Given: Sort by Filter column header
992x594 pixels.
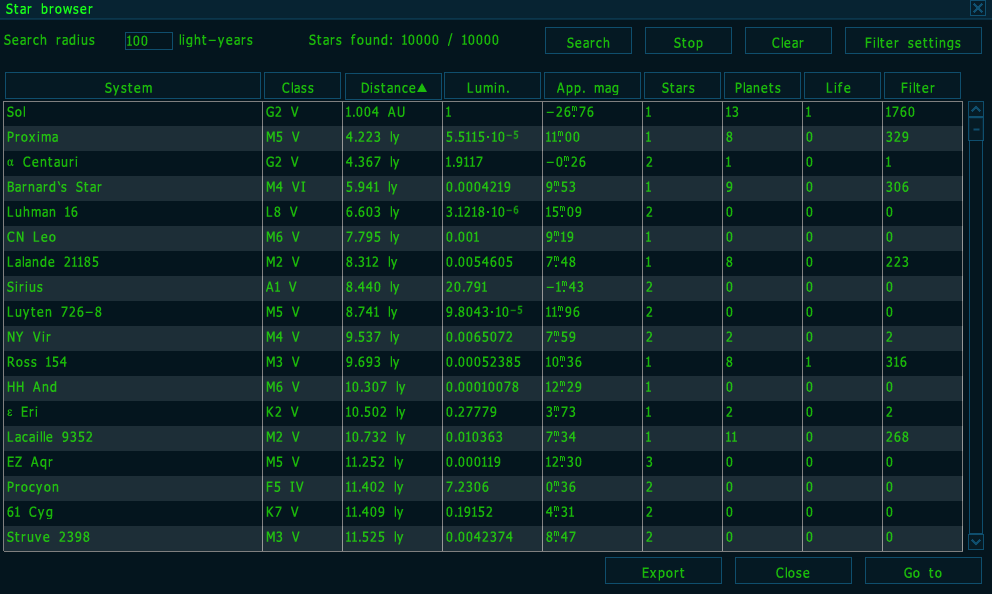Looking at the screenshot, I should [922, 87].
